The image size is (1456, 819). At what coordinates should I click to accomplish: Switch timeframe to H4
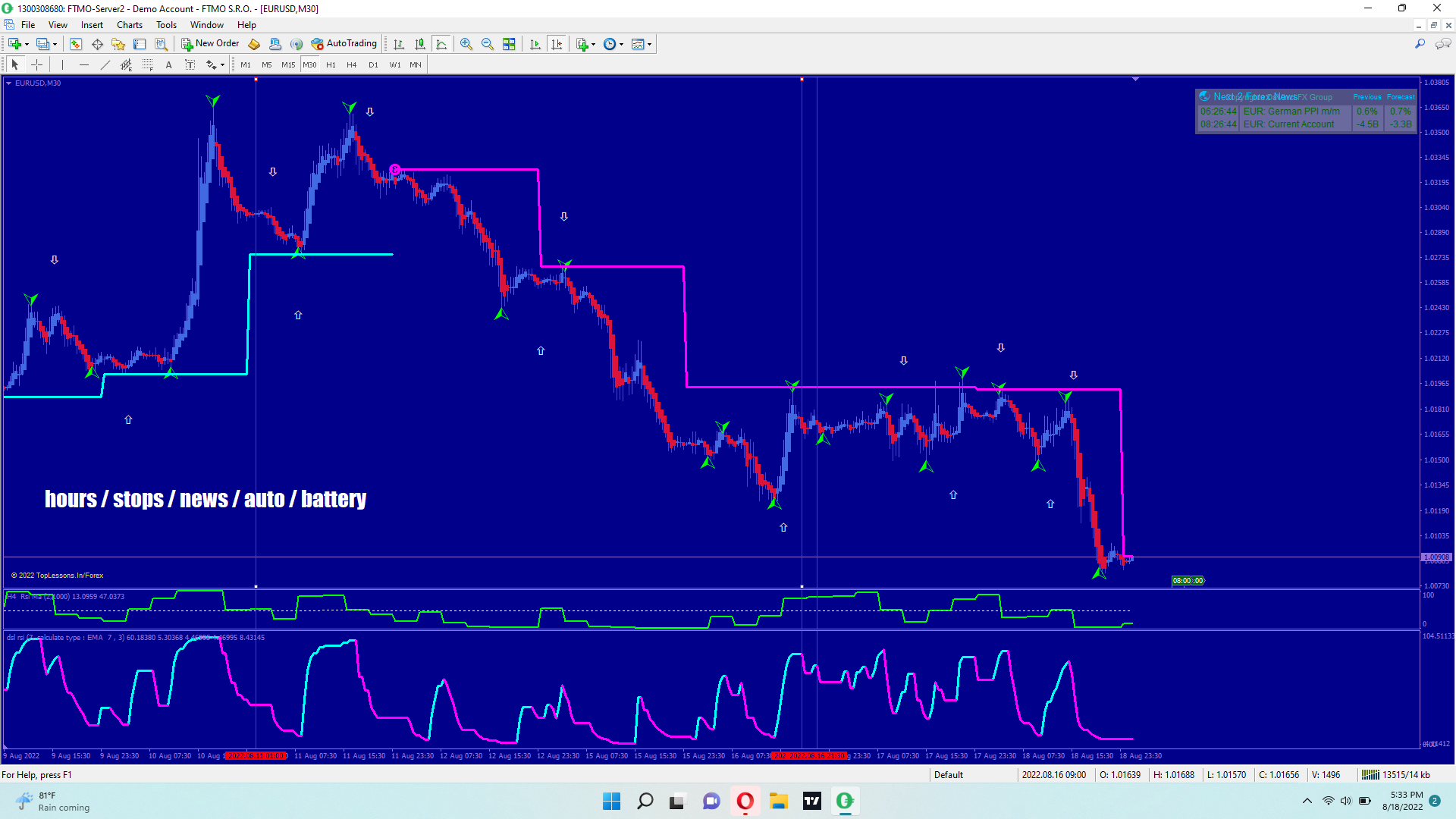[x=351, y=65]
